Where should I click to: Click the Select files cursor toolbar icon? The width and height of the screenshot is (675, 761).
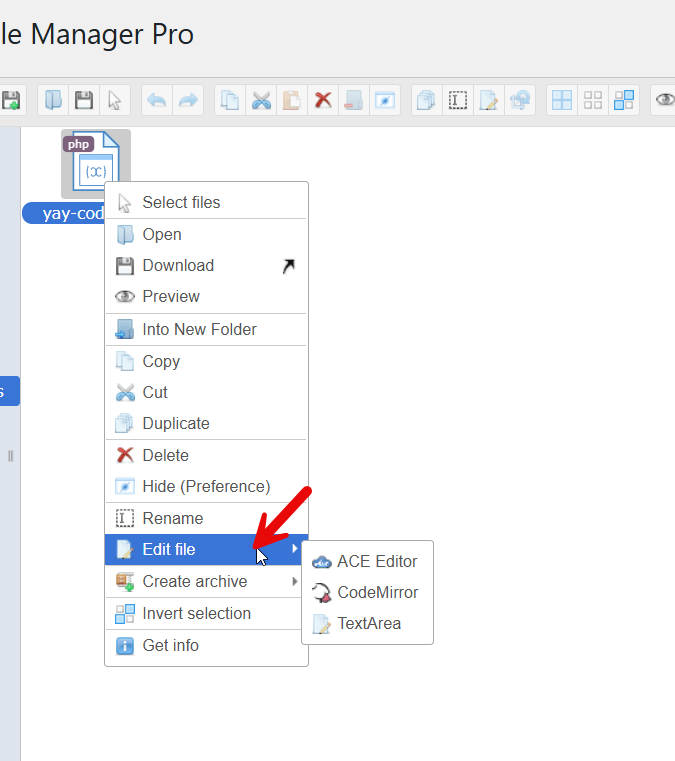coord(115,100)
